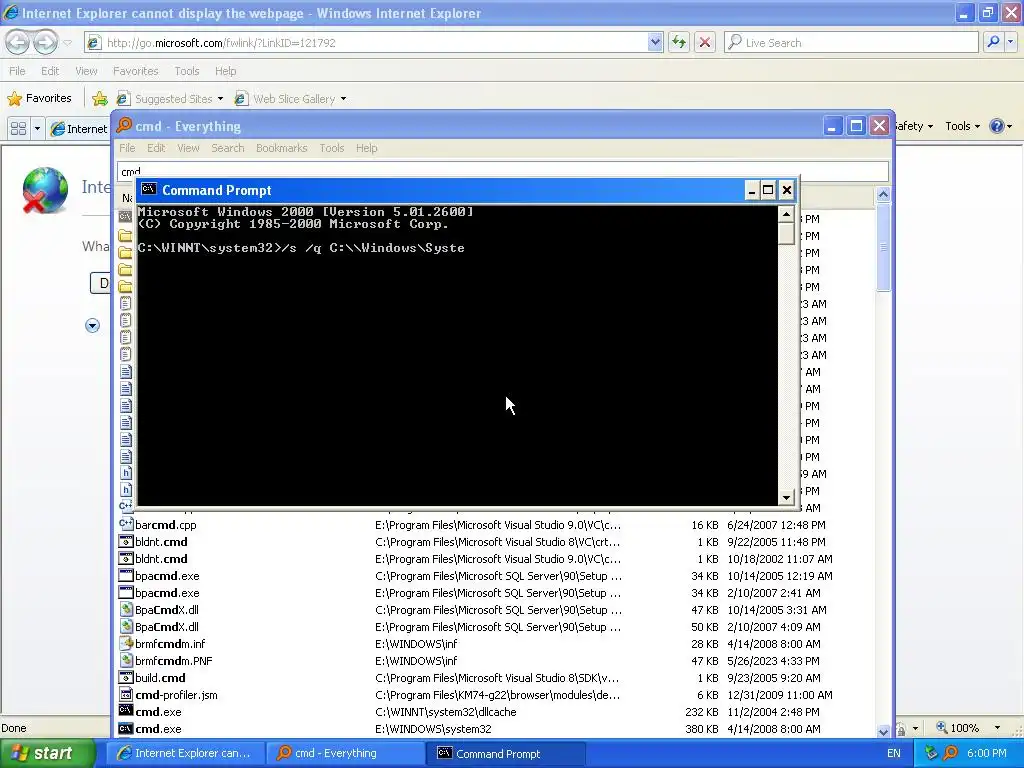Click the Command Prompt title bar icon
This screenshot has height=768, width=1024.
point(149,189)
